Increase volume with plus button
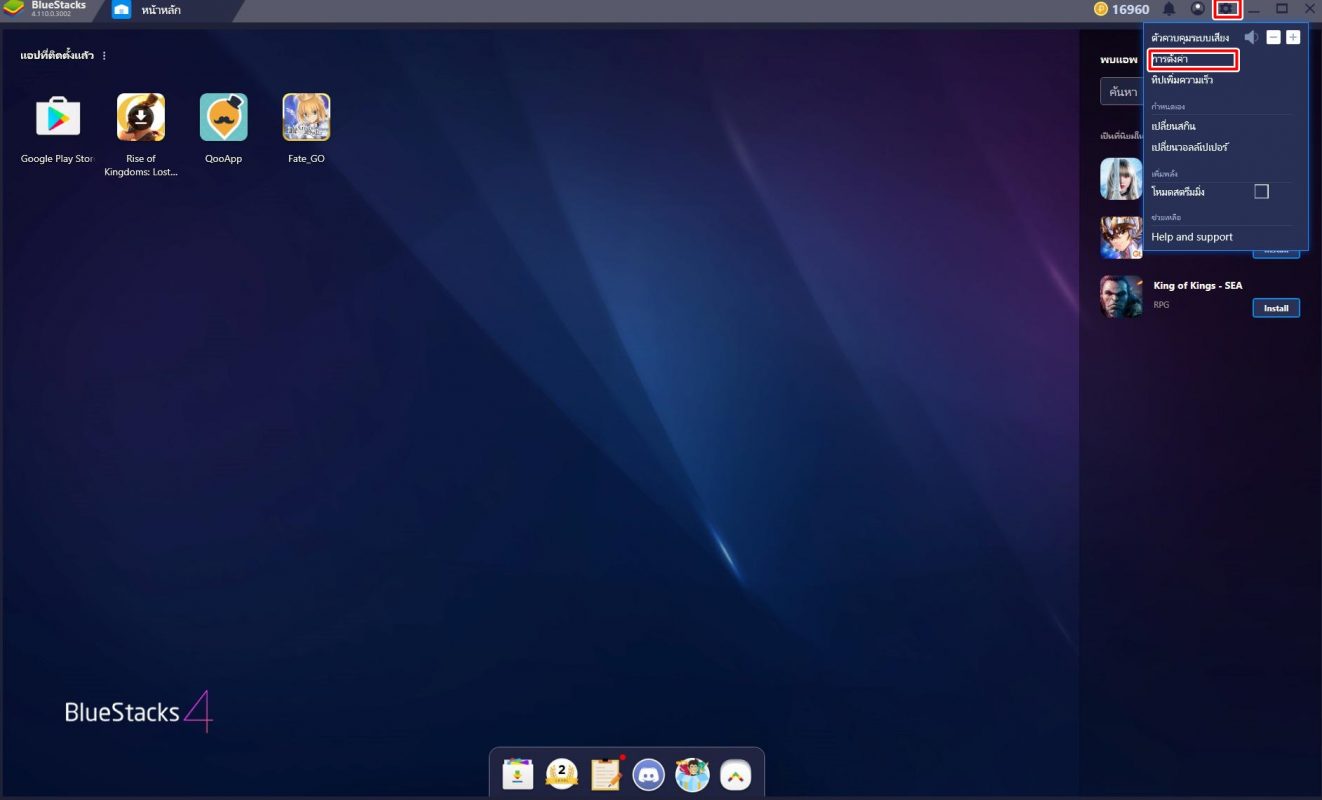This screenshot has width=1322, height=800. [x=1293, y=37]
